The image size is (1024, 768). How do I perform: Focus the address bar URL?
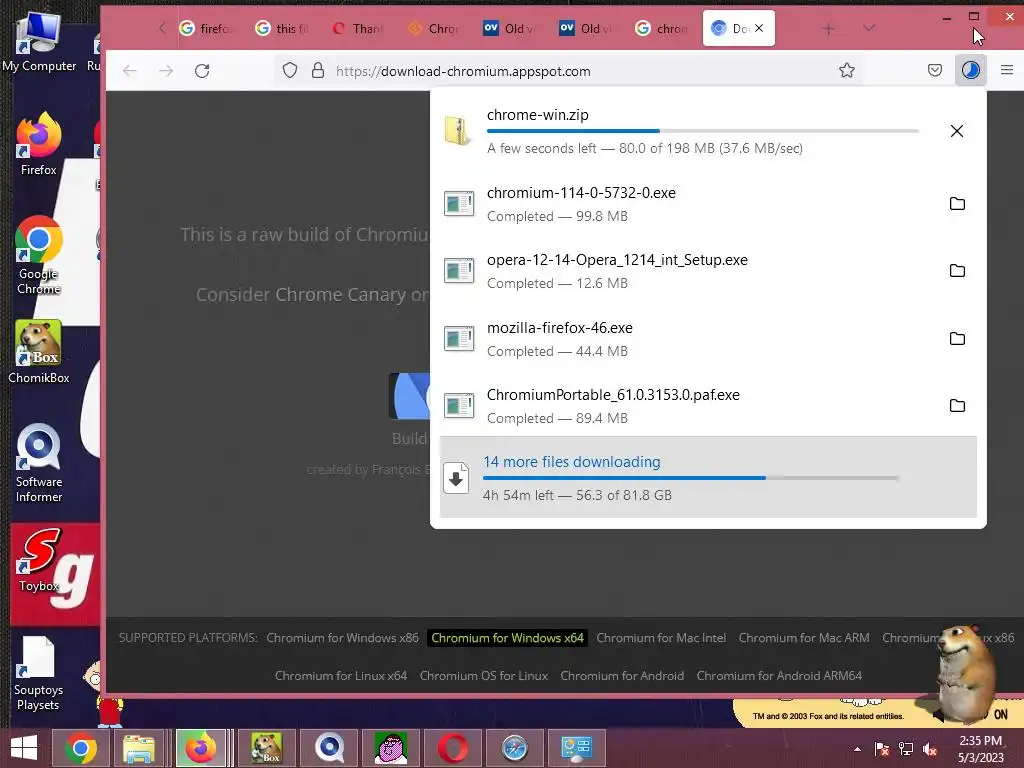tap(463, 71)
